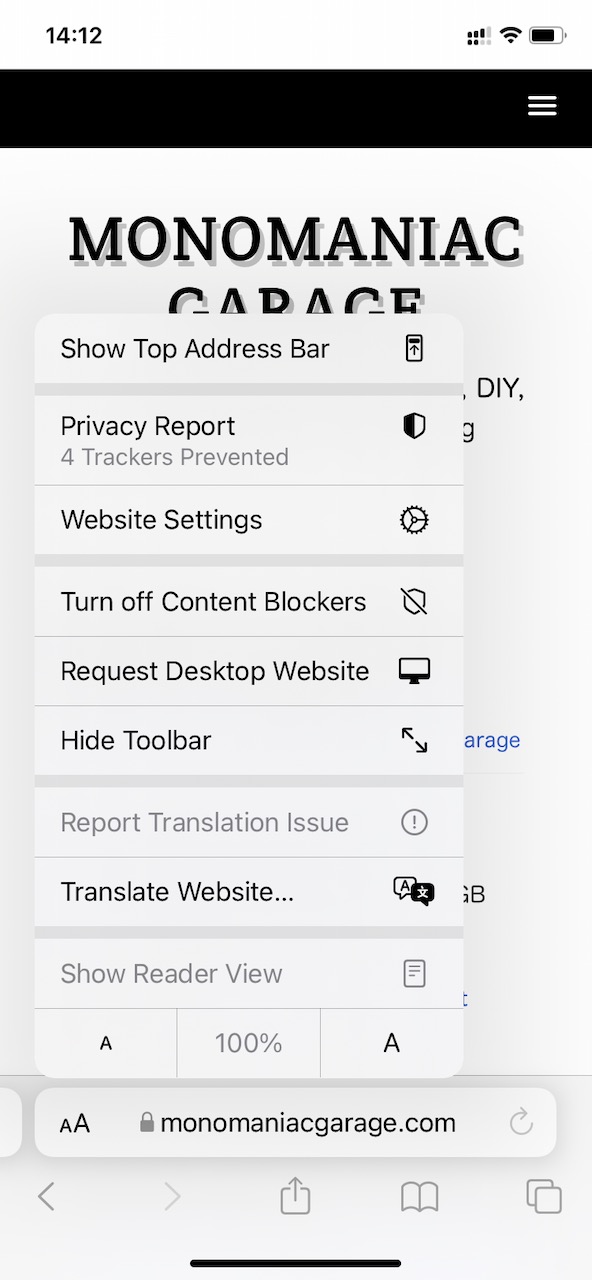Tap the back arrow in toolbar
This screenshot has width=592, height=1280.
point(46,1196)
